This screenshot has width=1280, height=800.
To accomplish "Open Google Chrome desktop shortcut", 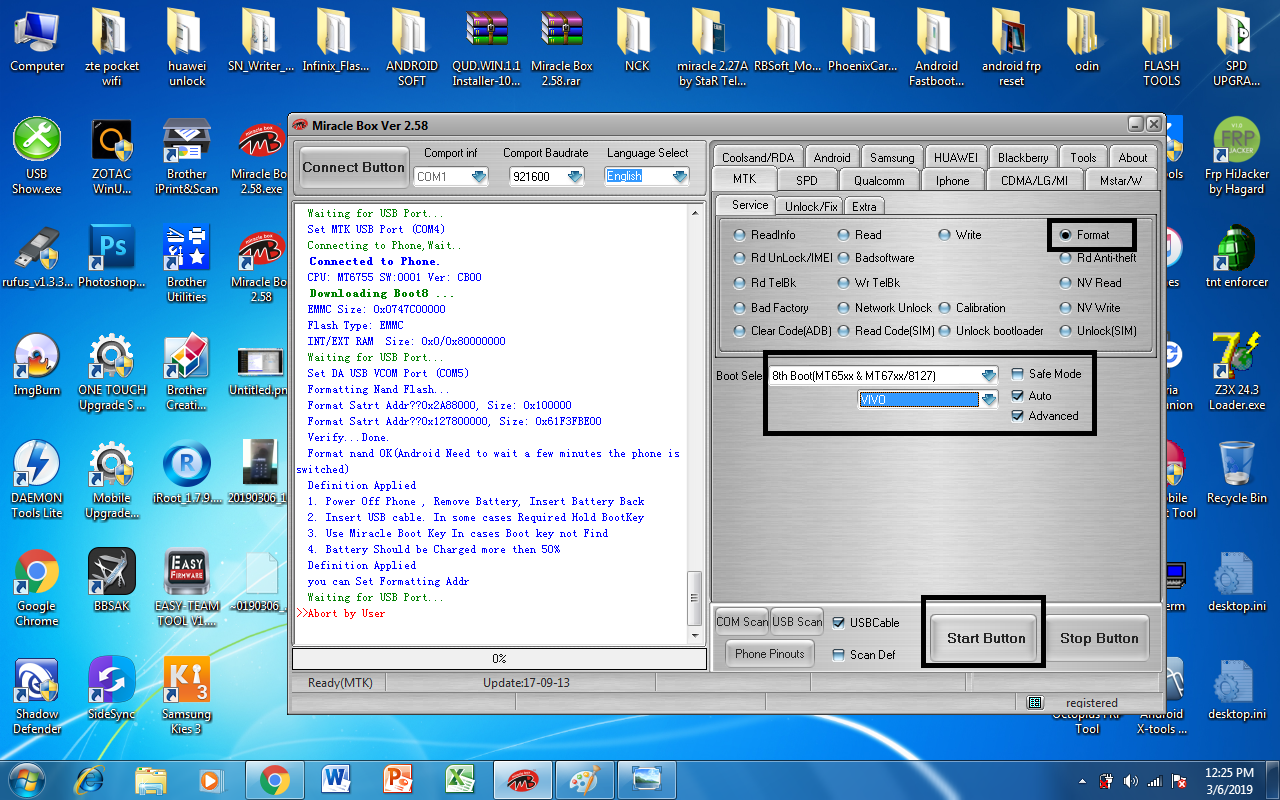I will (x=37, y=588).
